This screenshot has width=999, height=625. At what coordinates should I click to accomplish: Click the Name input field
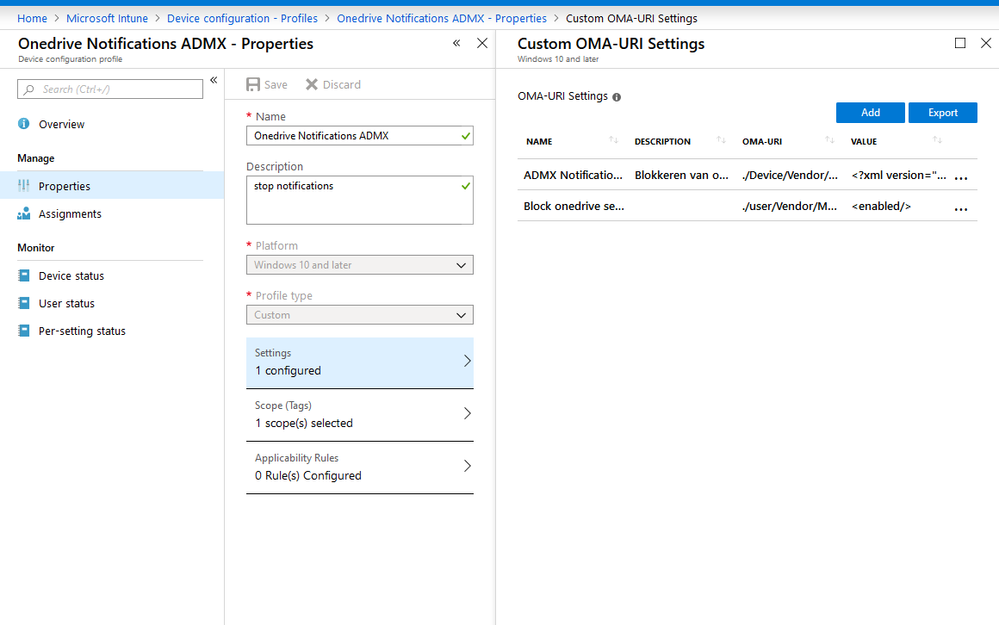point(360,136)
